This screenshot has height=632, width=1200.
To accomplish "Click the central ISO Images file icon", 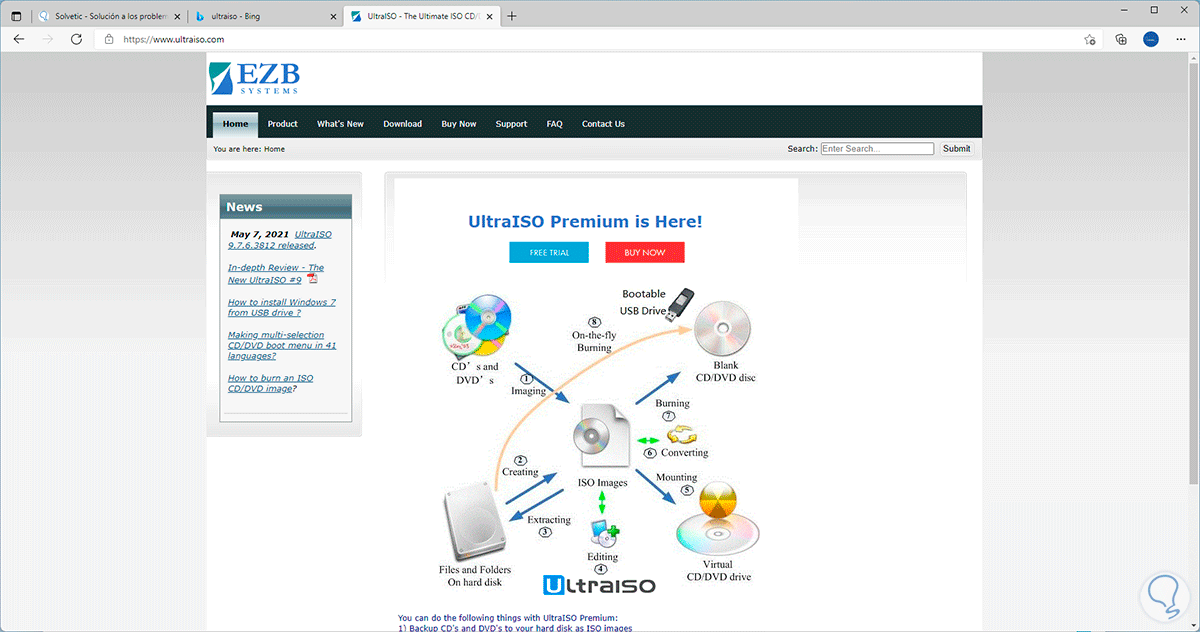I will pos(602,435).
